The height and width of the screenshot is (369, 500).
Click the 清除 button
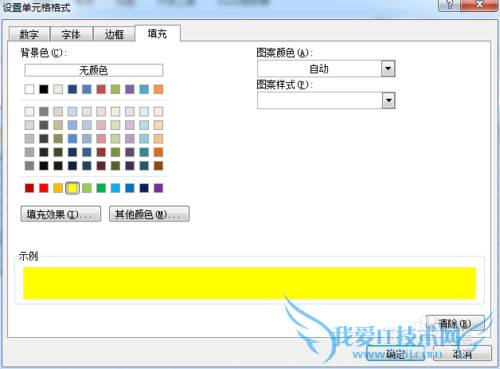tap(455, 323)
